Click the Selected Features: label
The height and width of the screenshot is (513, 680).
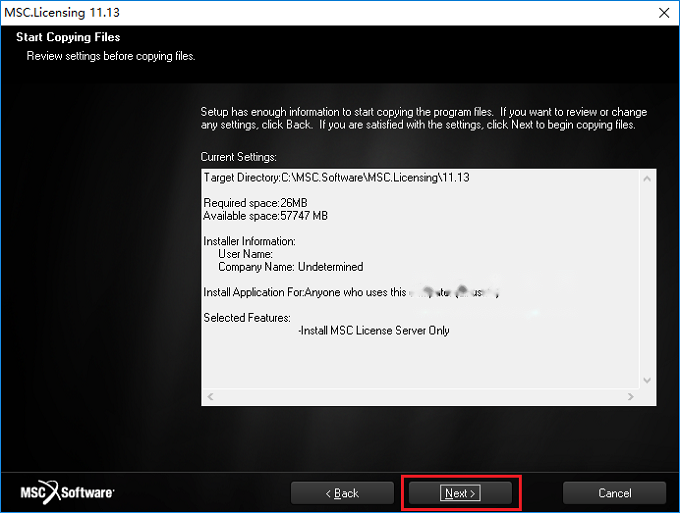(247, 318)
